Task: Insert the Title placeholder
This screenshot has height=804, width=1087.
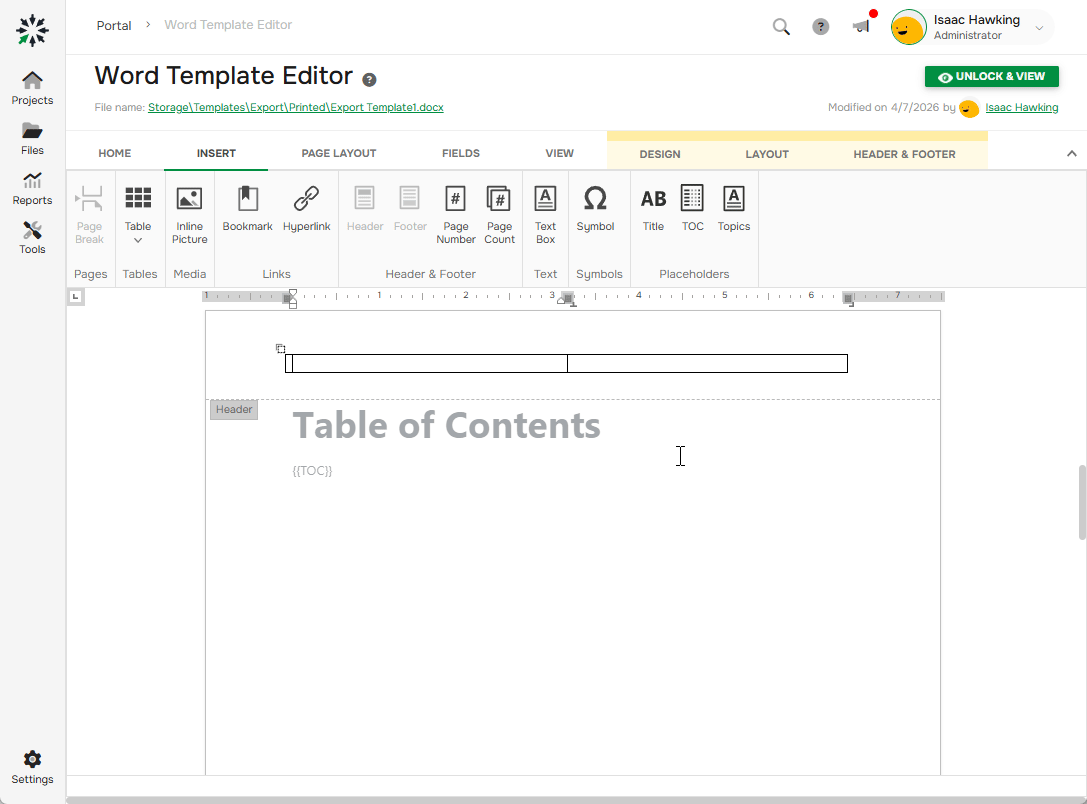Action: pos(653,209)
